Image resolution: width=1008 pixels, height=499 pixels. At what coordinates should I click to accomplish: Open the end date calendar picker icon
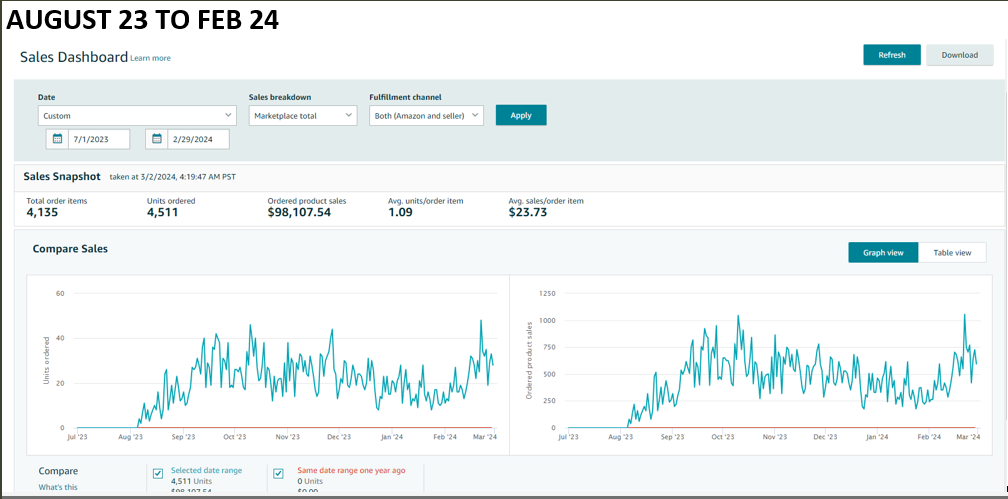pos(157,139)
